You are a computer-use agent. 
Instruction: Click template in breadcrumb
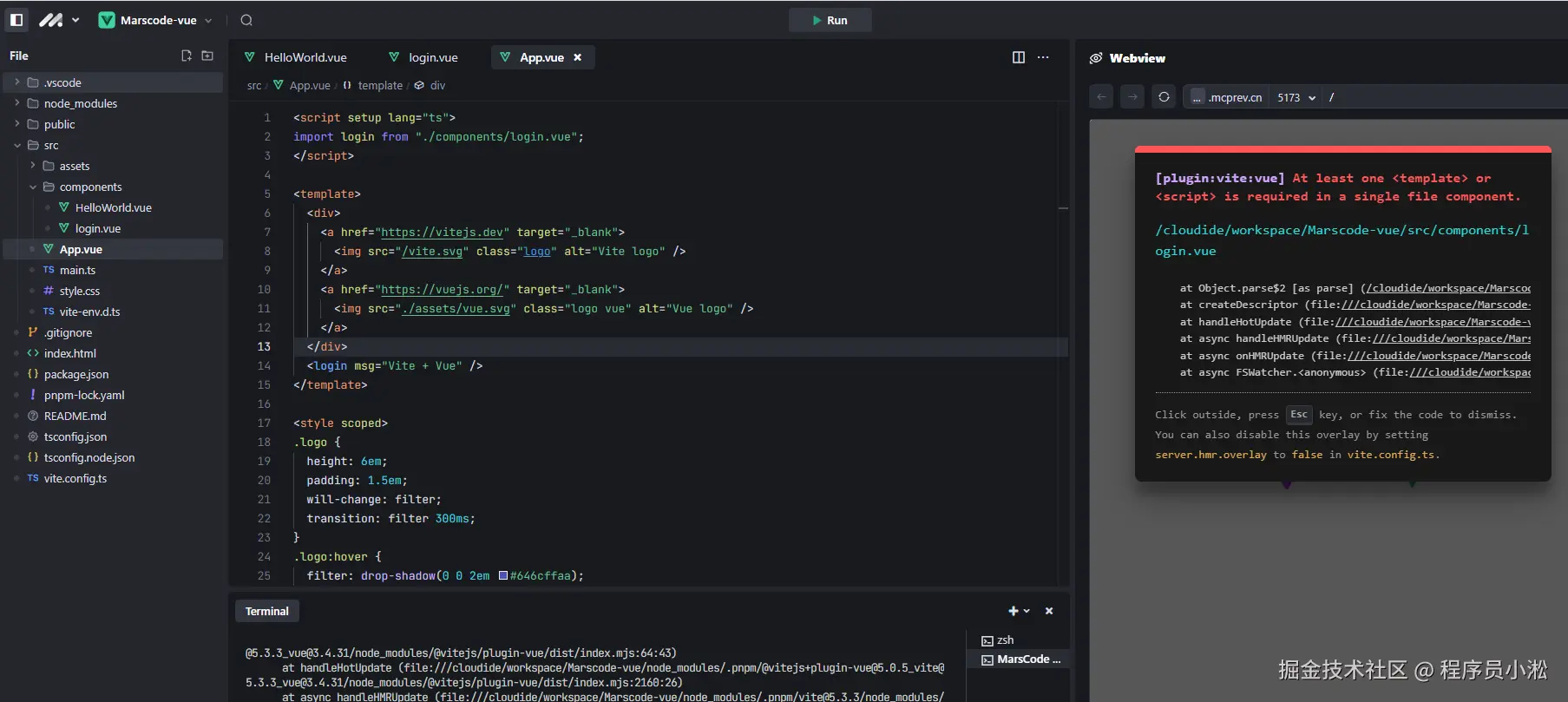pos(373,85)
